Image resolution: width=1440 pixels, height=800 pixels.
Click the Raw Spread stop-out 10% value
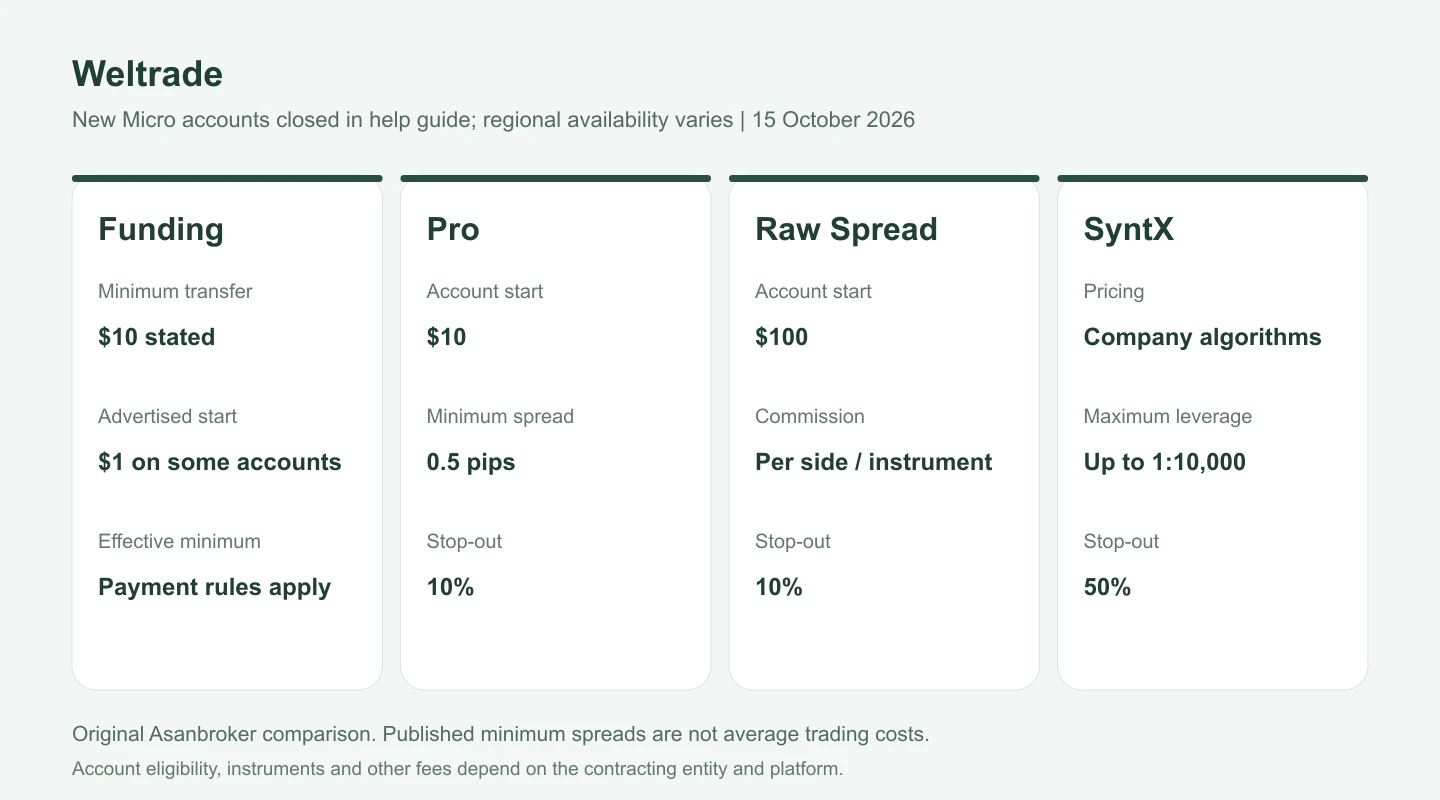(x=779, y=587)
